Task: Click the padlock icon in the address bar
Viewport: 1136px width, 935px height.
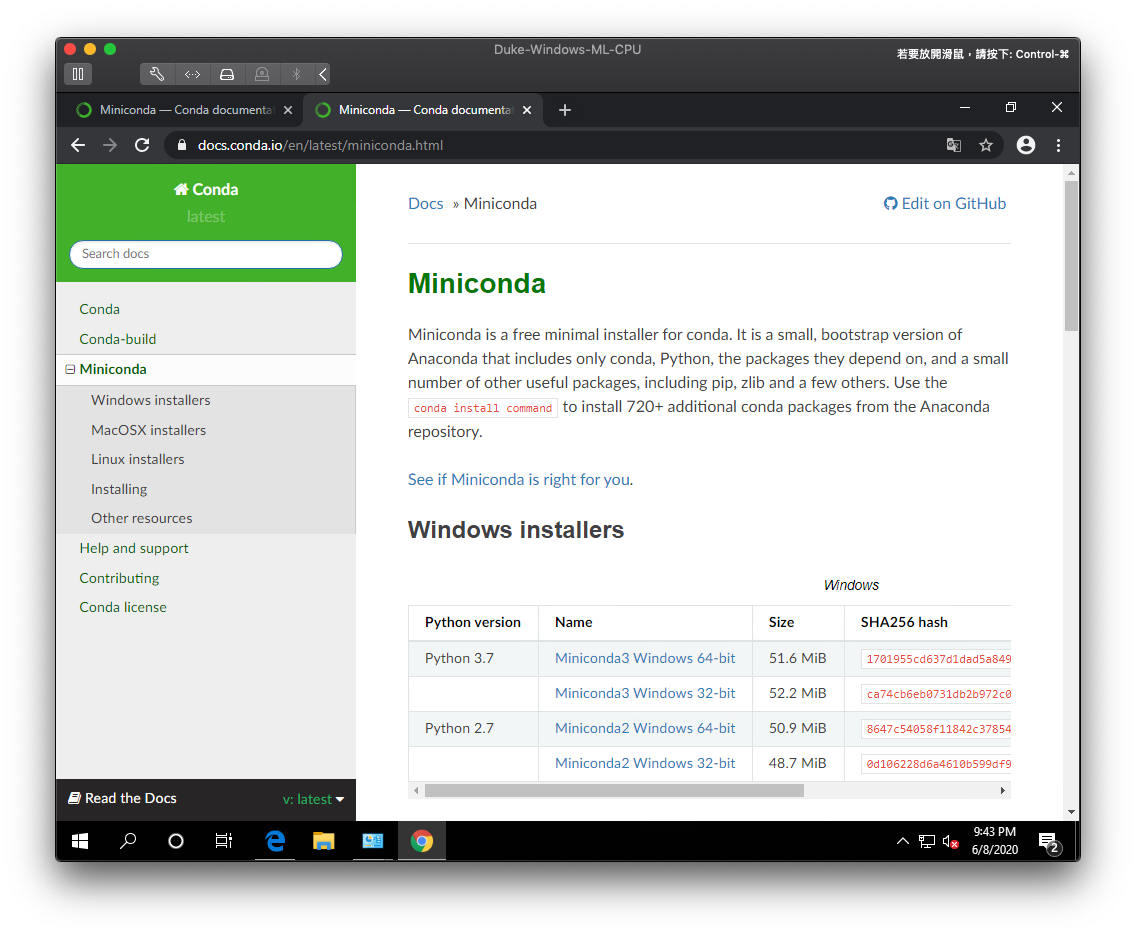Action: (x=180, y=145)
